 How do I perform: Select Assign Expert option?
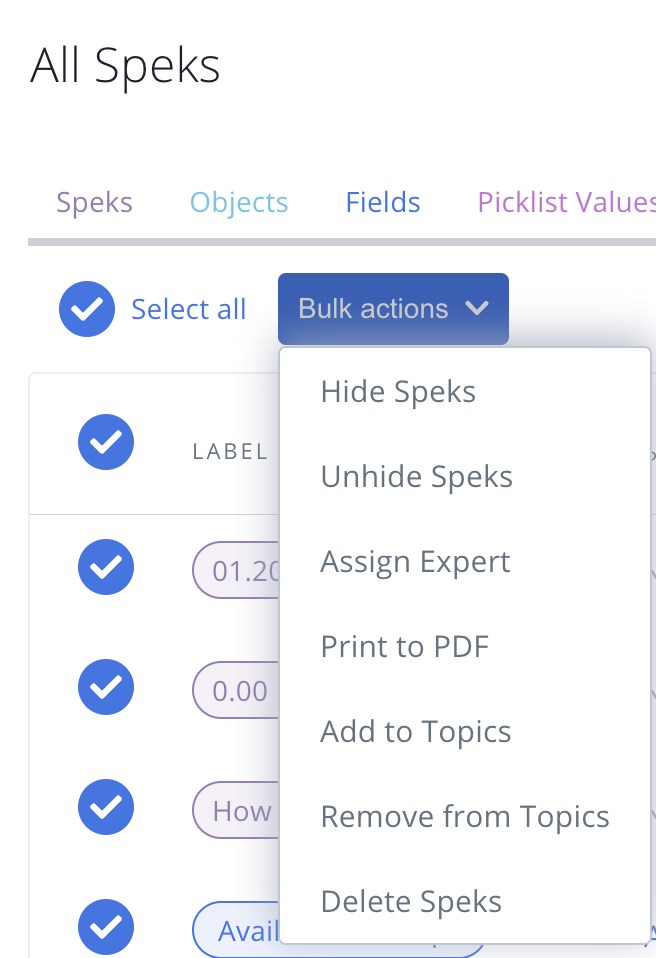[415, 561]
